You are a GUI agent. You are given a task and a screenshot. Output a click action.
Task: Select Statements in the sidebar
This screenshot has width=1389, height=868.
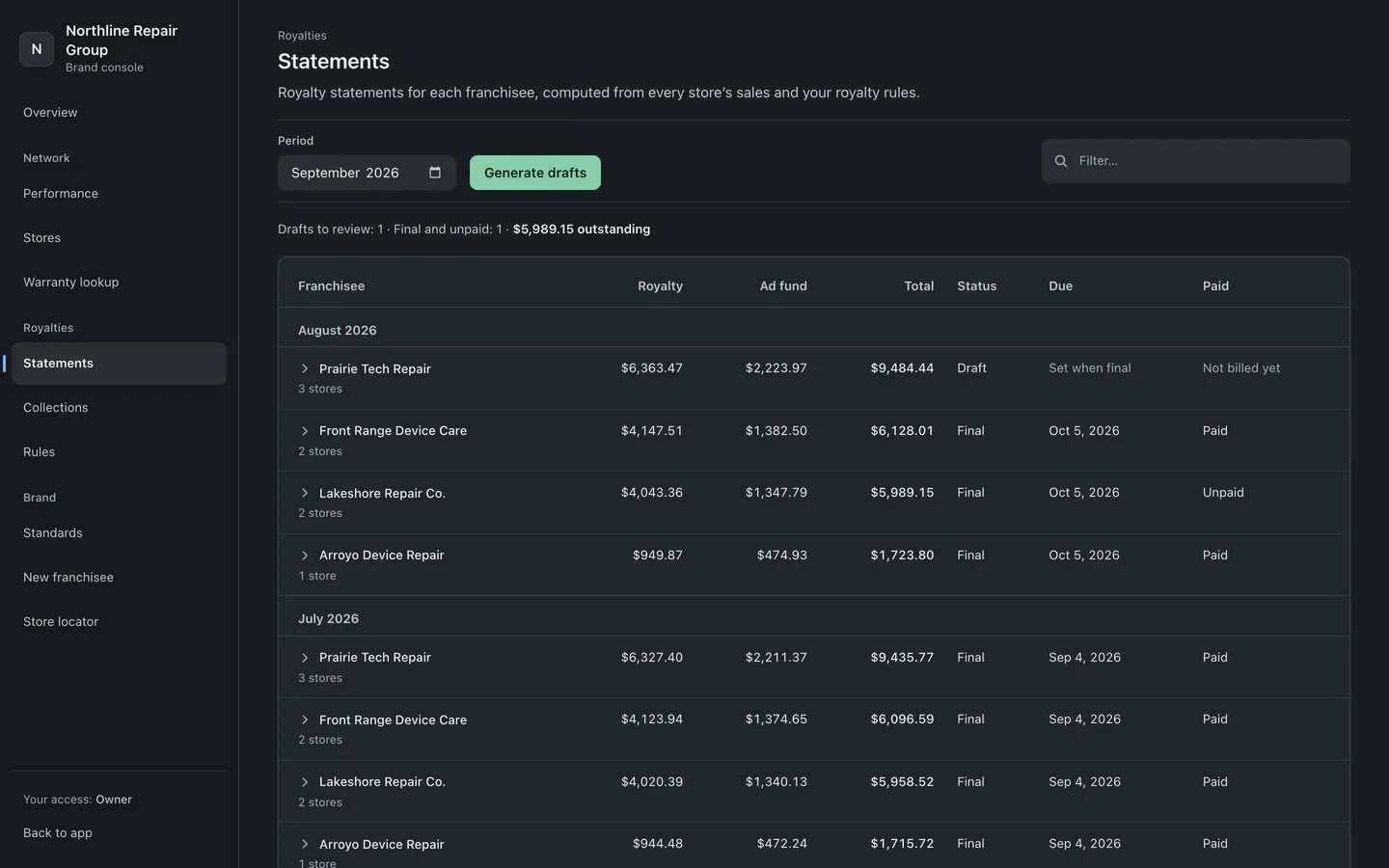pyautogui.click(x=119, y=364)
